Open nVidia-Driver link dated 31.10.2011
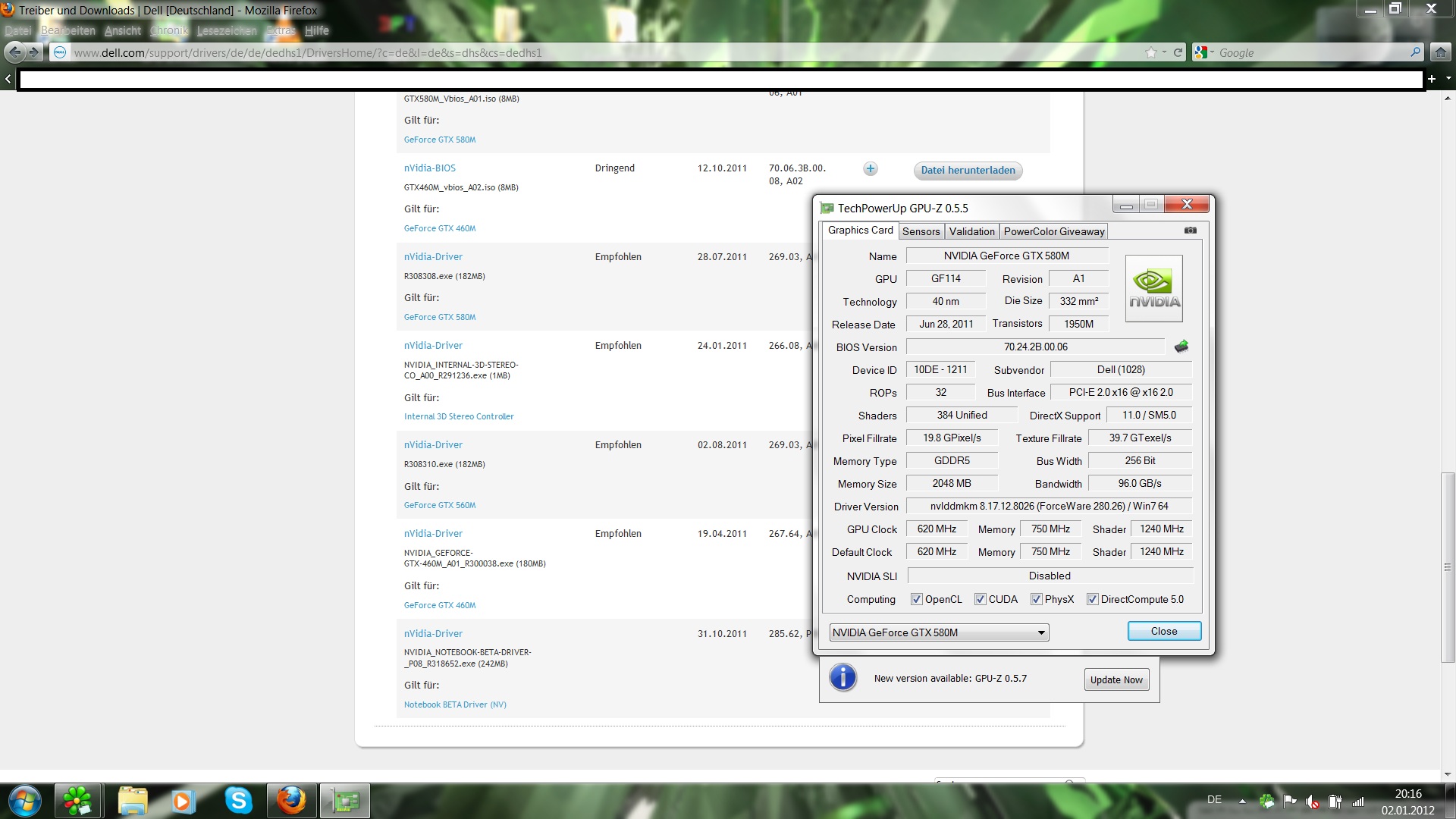The height and width of the screenshot is (819, 1456). click(433, 633)
